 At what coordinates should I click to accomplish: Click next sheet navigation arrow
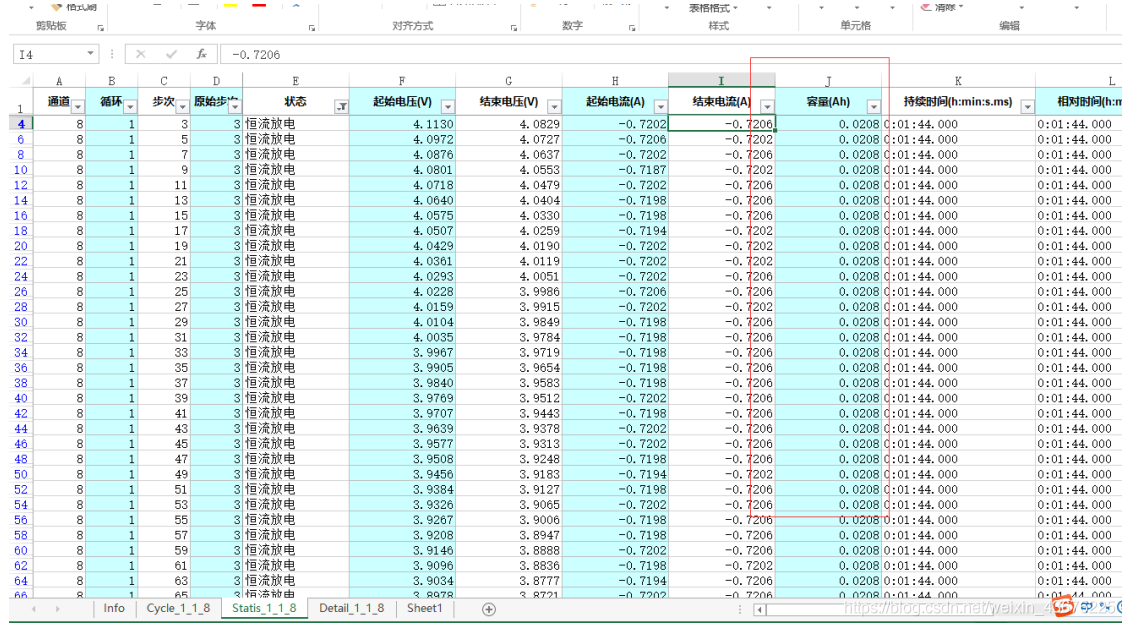[x=57, y=609]
